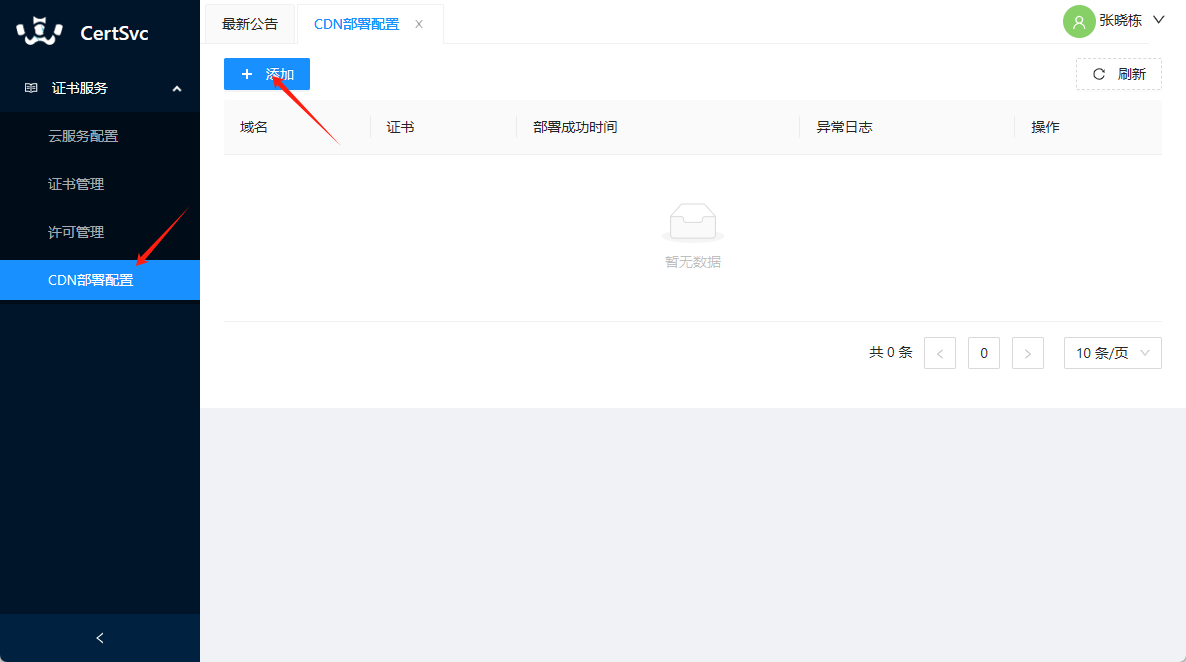The width and height of the screenshot is (1186, 662).
Task: Collapse the 证书服务 menu section
Action: click(176, 88)
